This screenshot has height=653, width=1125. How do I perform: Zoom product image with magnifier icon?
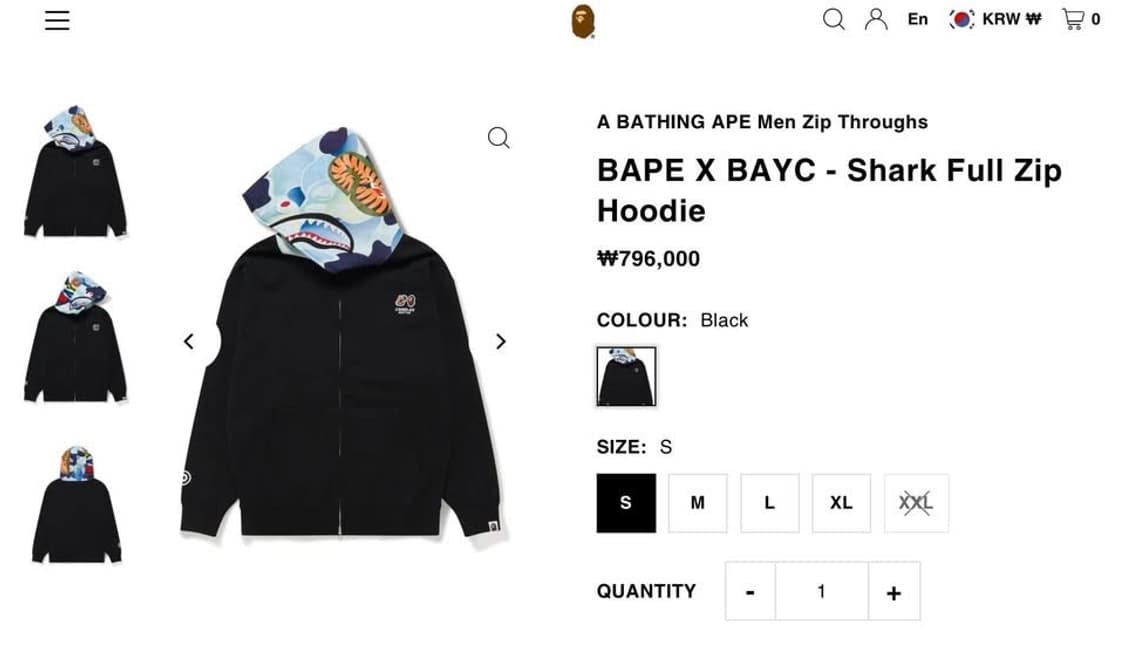point(499,138)
